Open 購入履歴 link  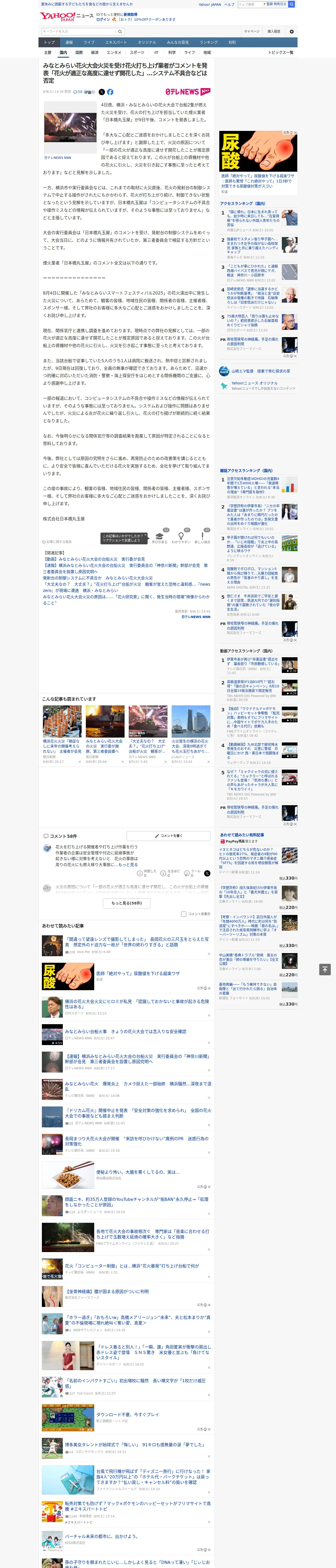click(274, 32)
